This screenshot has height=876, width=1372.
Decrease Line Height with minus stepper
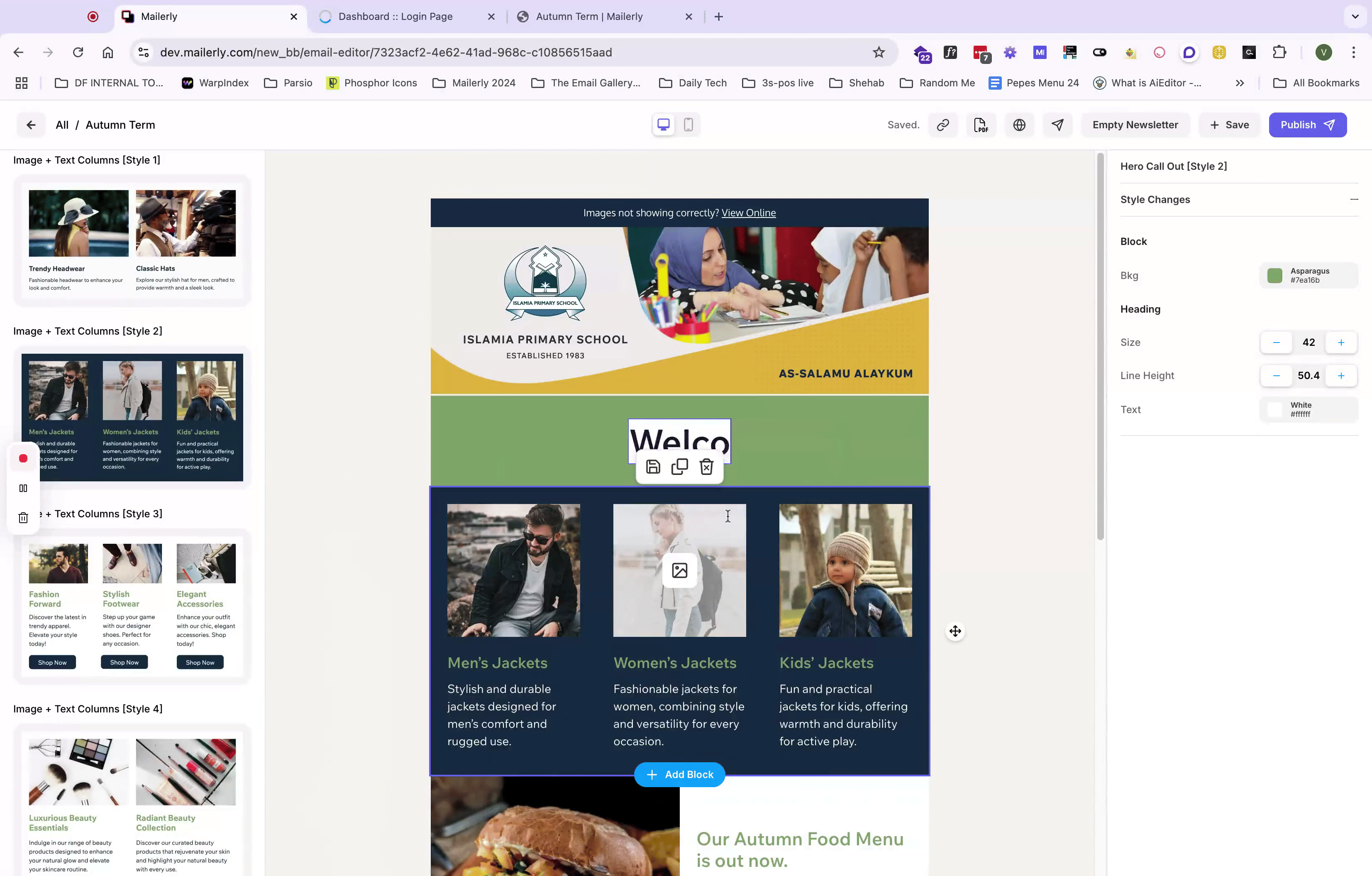(x=1276, y=376)
